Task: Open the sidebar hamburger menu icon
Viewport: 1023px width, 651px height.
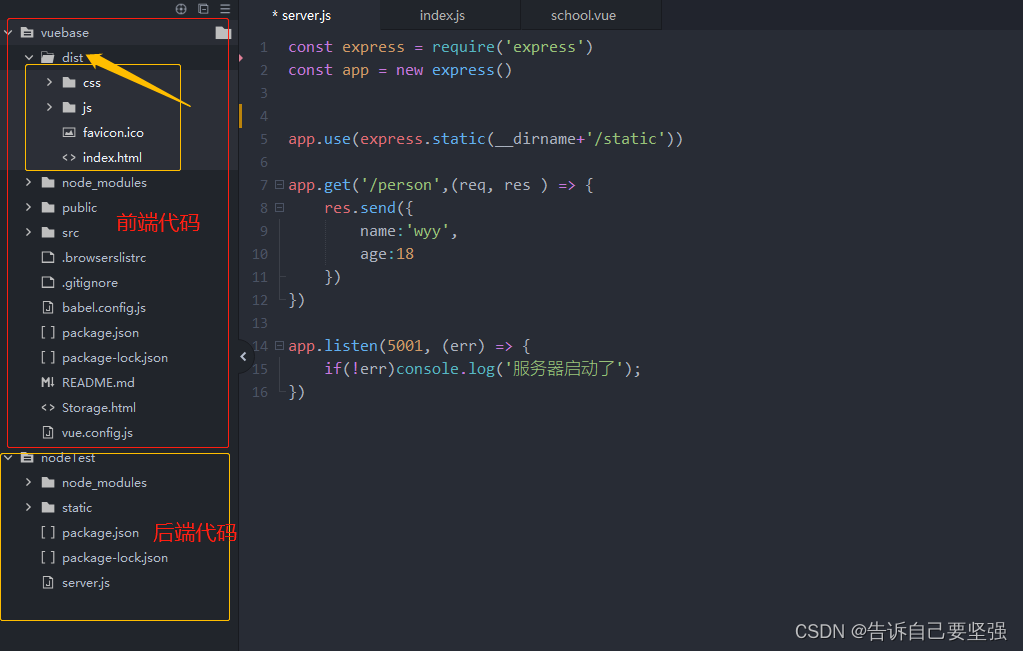Action: (x=225, y=8)
